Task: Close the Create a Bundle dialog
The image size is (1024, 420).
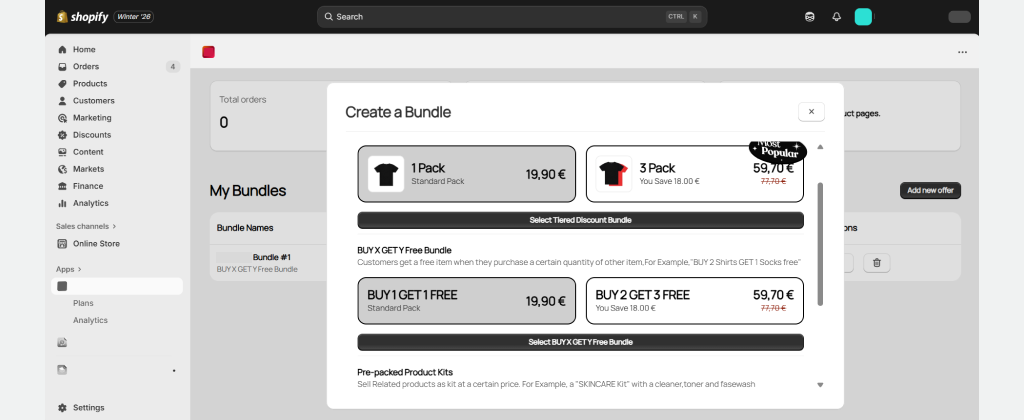Action: coord(811,112)
